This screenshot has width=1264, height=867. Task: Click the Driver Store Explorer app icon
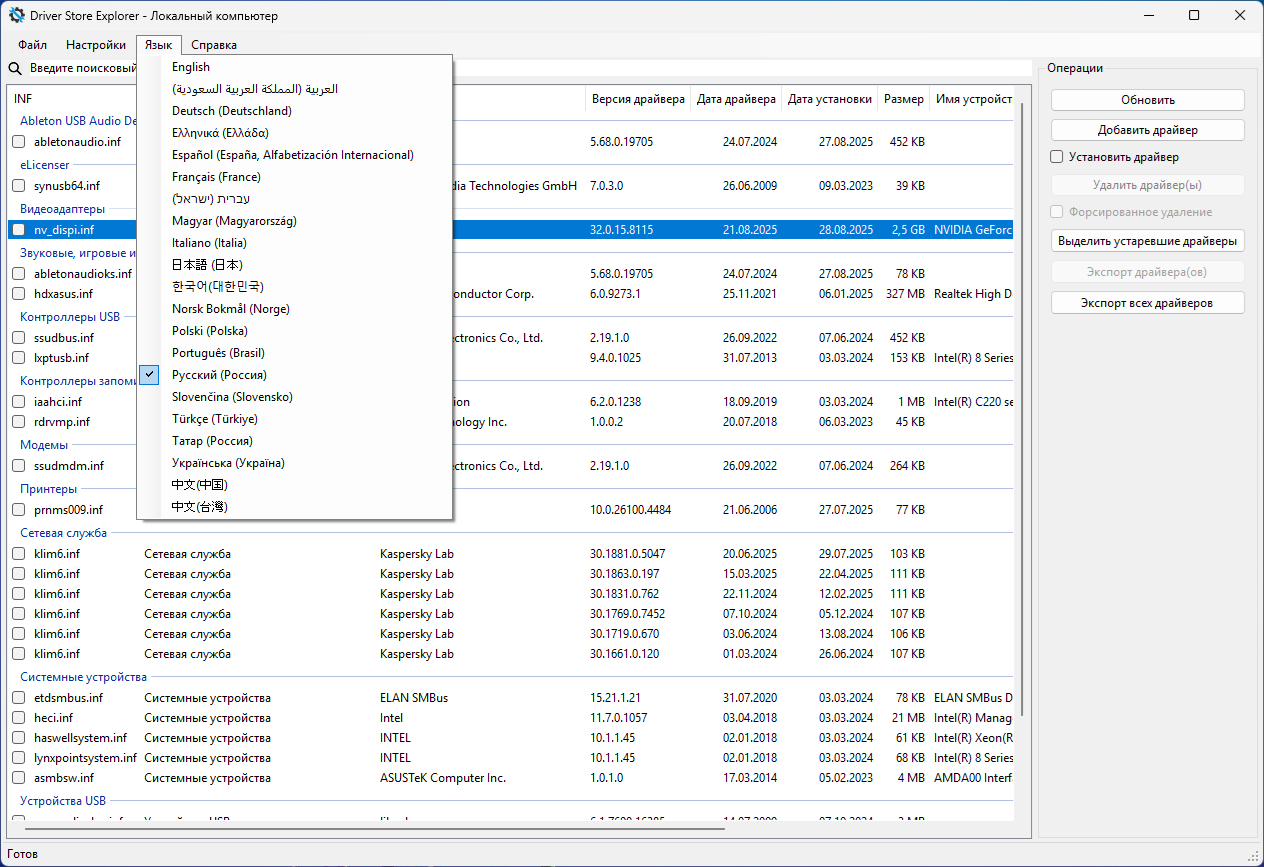(x=17, y=16)
